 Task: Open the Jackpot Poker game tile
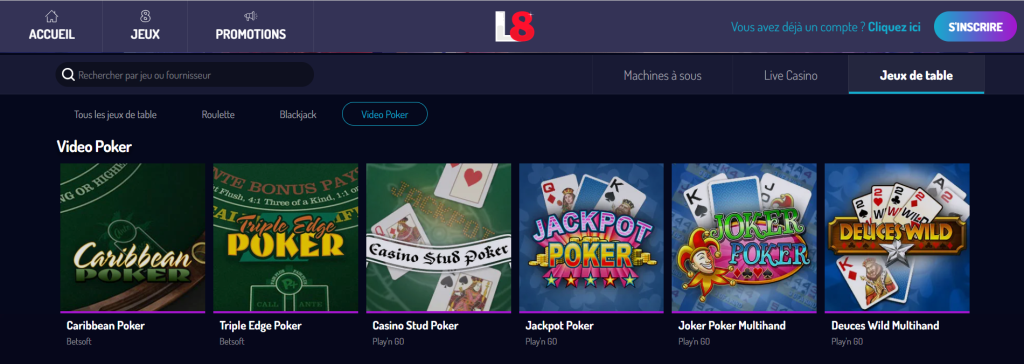[591, 238]
